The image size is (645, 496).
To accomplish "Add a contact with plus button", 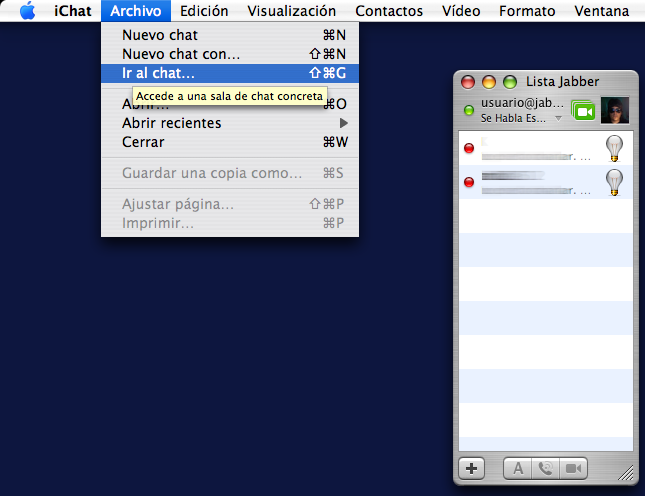I will 471,468.
